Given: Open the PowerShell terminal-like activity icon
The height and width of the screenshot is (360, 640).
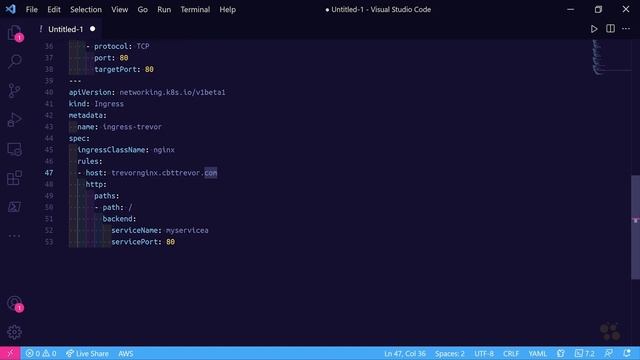Looking at the screenshot, I should pyautogui.click(x=15, y=207).
